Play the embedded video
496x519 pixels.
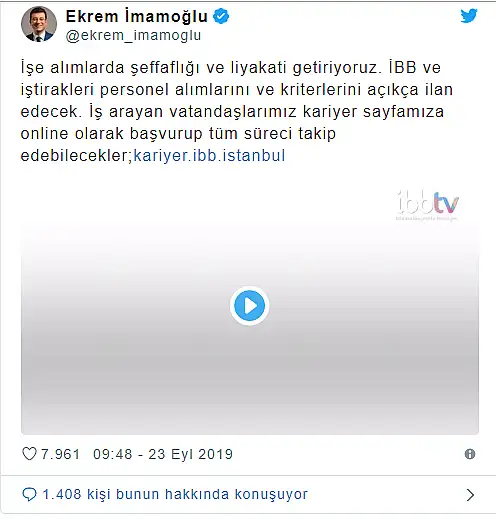pyautogui.click(x=249, y=306)
